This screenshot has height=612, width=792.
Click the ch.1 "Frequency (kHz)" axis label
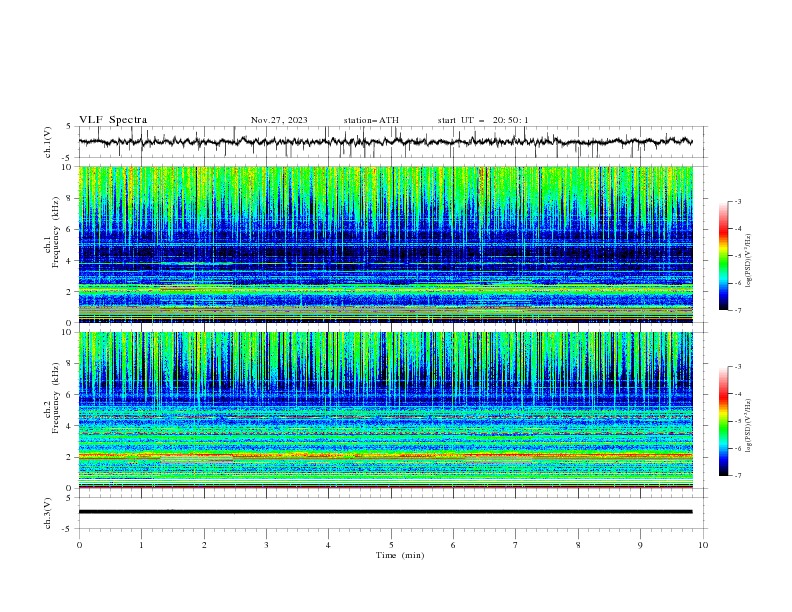coord(56,233)
